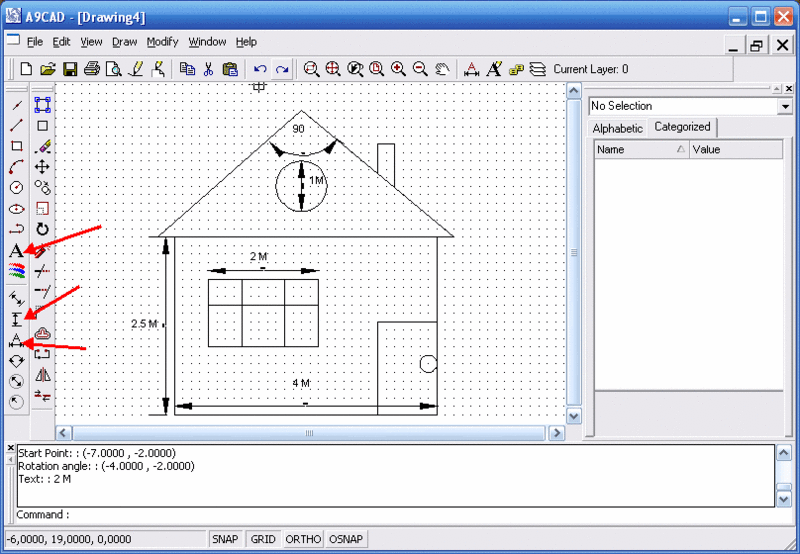Select Horizontal dimension tool in side toolbar
This screenshot has height=554, width=800.
click(16, 340)
